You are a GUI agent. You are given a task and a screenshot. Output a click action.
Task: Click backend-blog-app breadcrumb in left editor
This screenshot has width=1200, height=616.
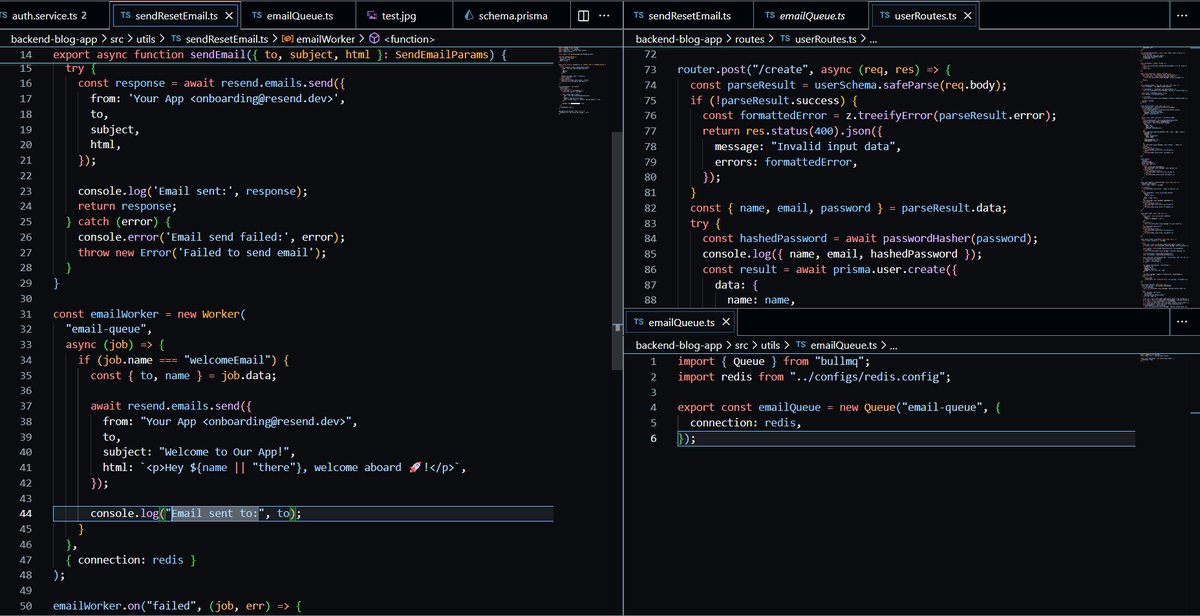pyautogui.click(x=54, y=38)
